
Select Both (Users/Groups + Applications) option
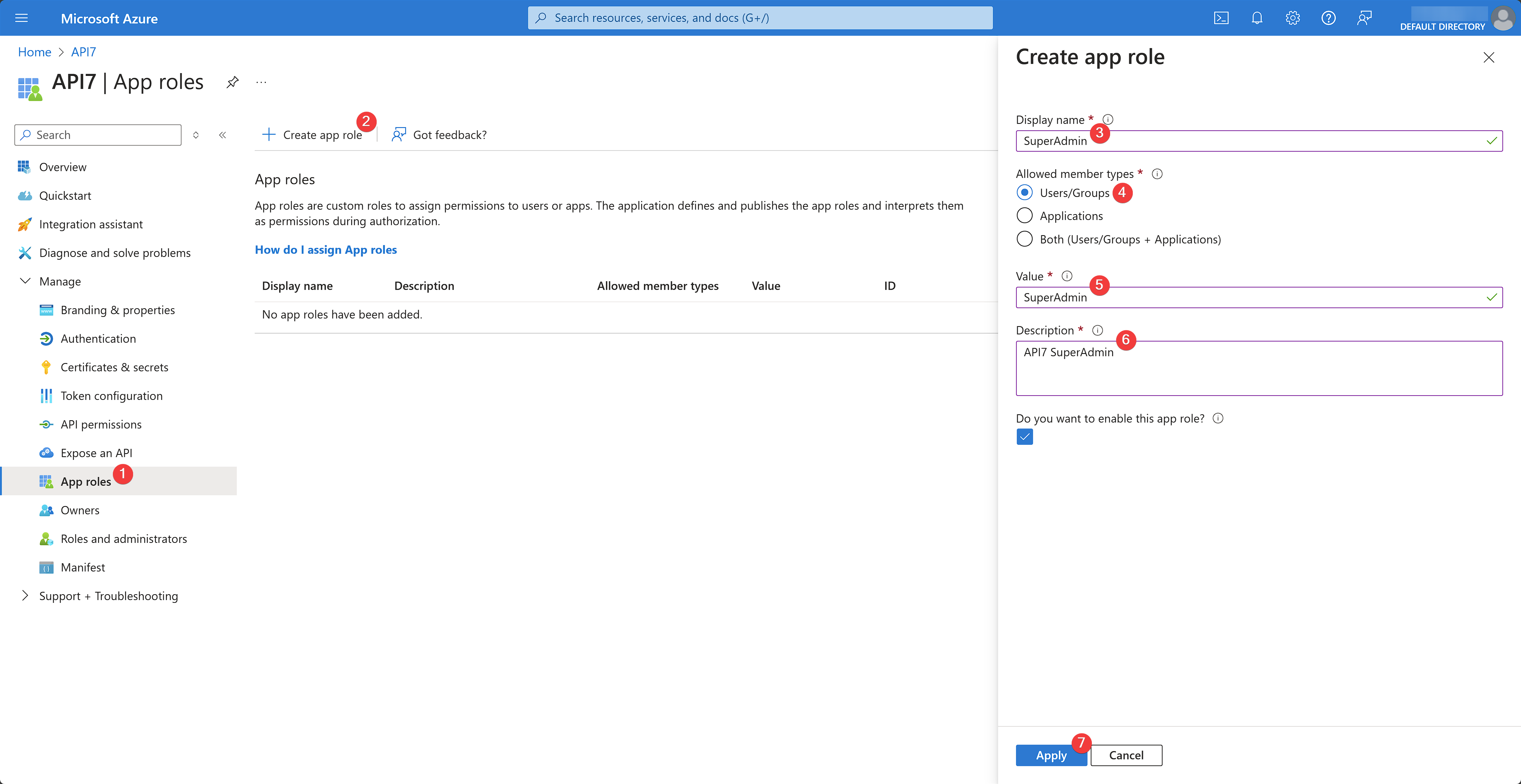pyautogui.click(x=1024, y=239)
